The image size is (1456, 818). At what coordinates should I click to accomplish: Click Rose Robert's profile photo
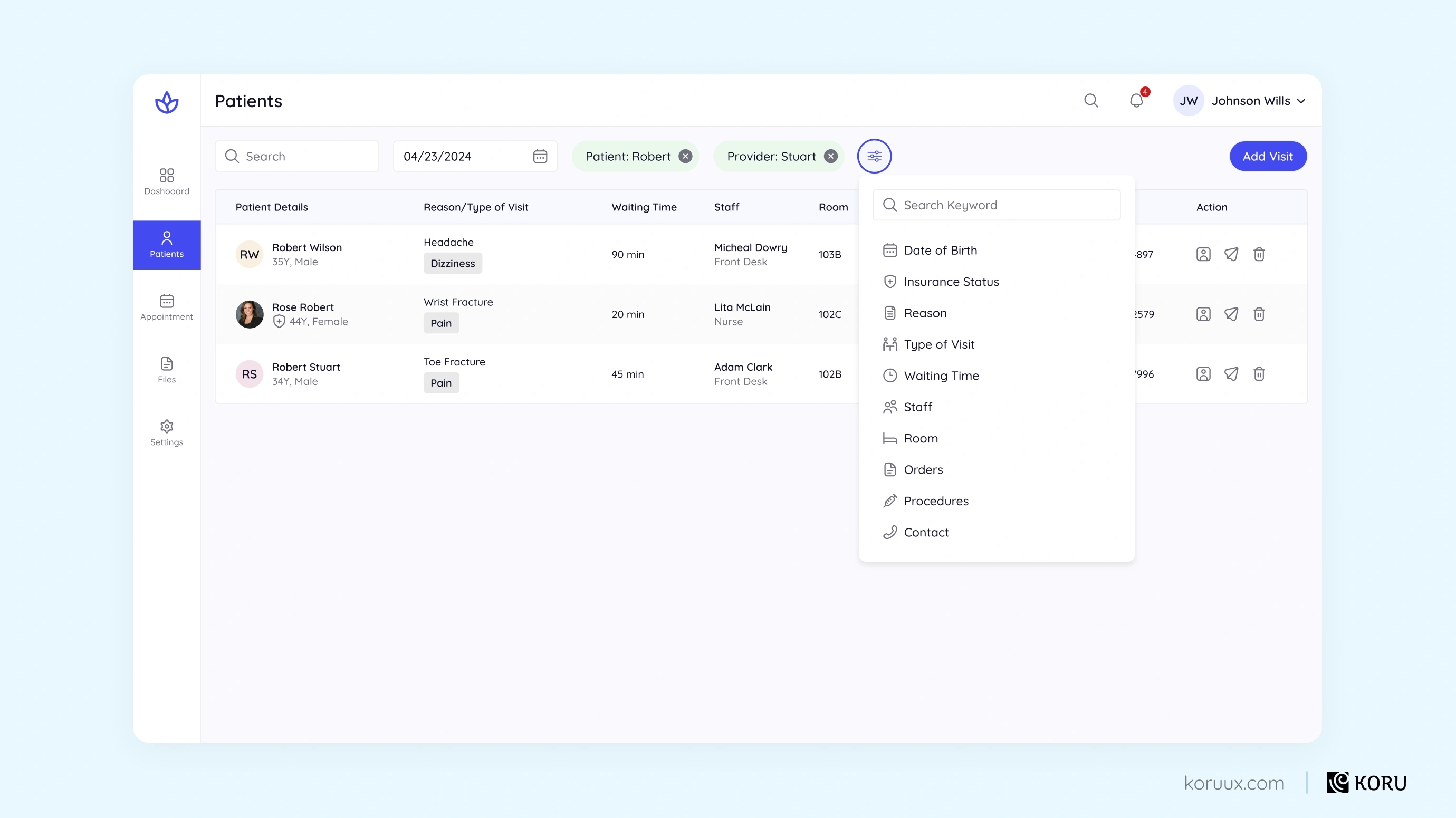coord(249,314)
